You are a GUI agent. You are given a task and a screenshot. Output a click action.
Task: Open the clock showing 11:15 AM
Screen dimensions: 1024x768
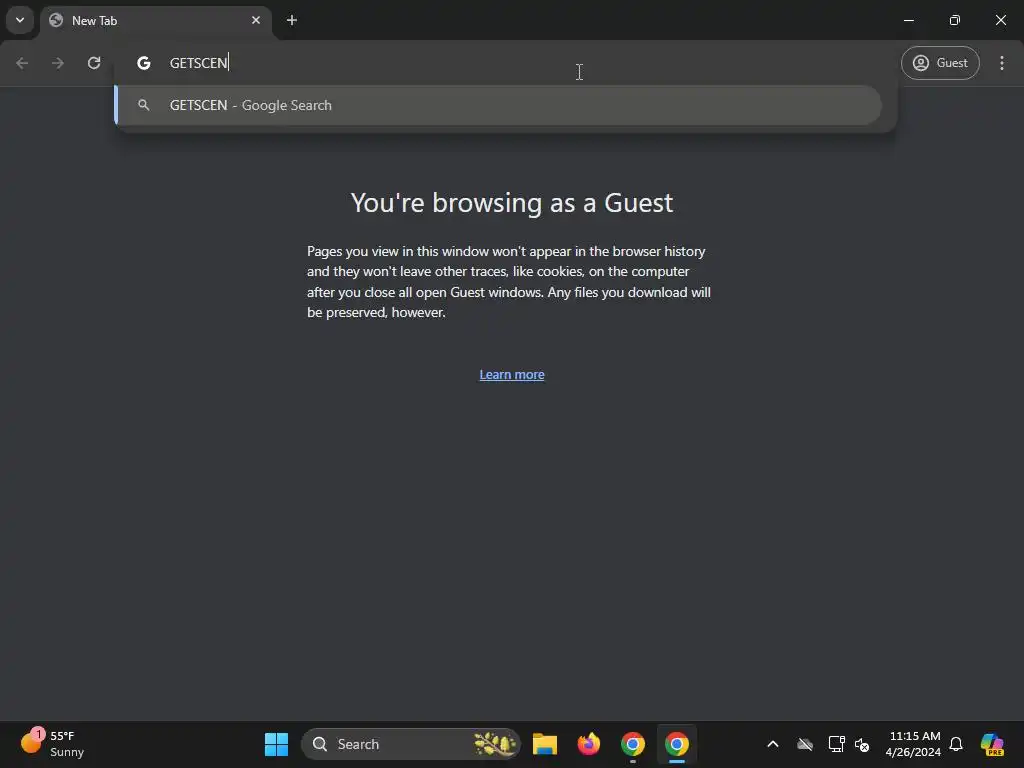[913, 744]
